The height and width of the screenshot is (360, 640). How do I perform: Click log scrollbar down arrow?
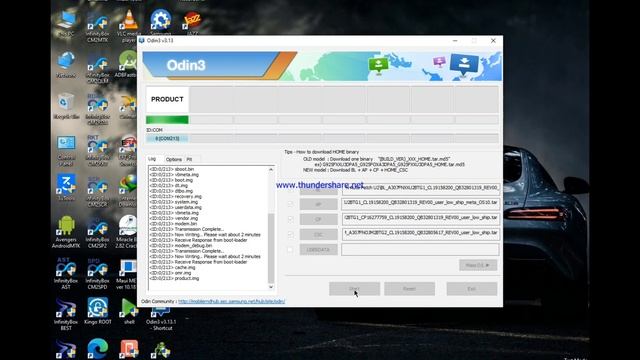pyautogui.click(x=271, y=287)
